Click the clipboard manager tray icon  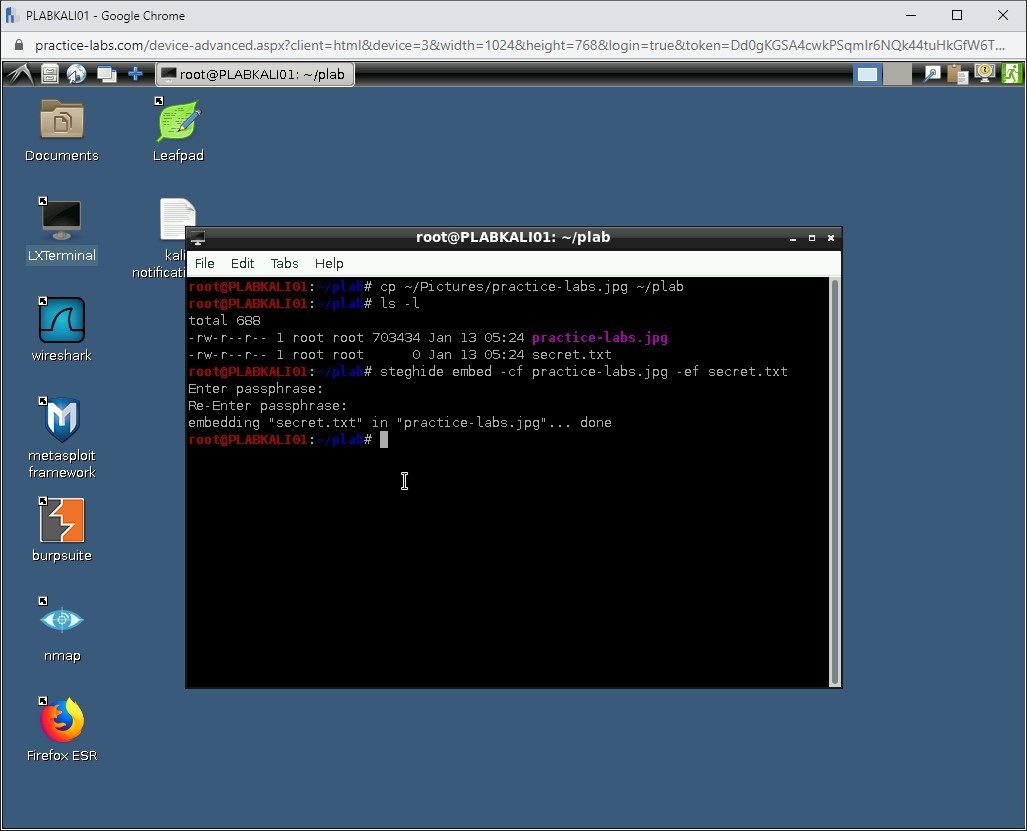(958, 74)
